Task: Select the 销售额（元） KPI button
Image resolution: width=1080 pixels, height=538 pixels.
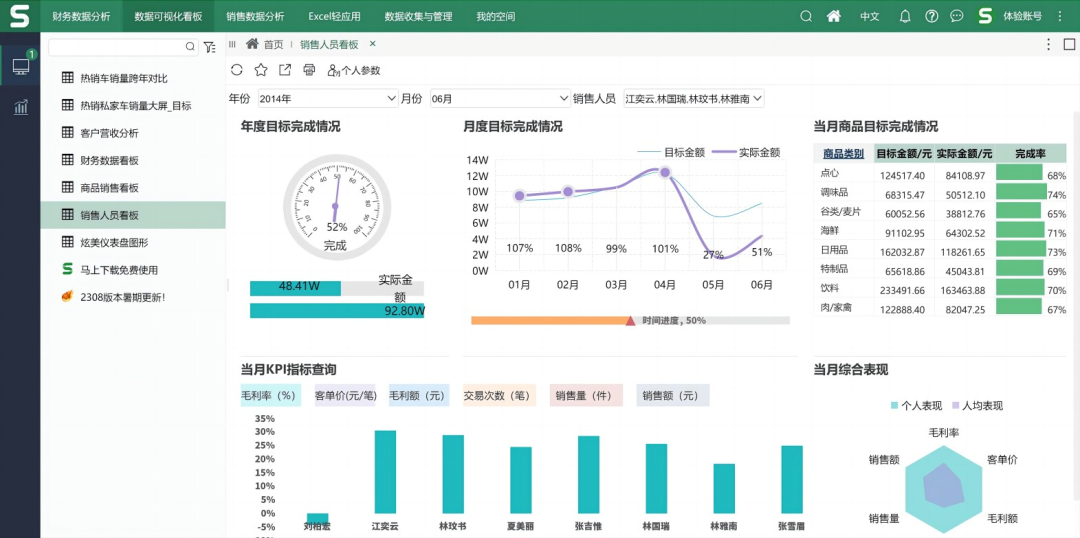Action: tap(673, 395)
